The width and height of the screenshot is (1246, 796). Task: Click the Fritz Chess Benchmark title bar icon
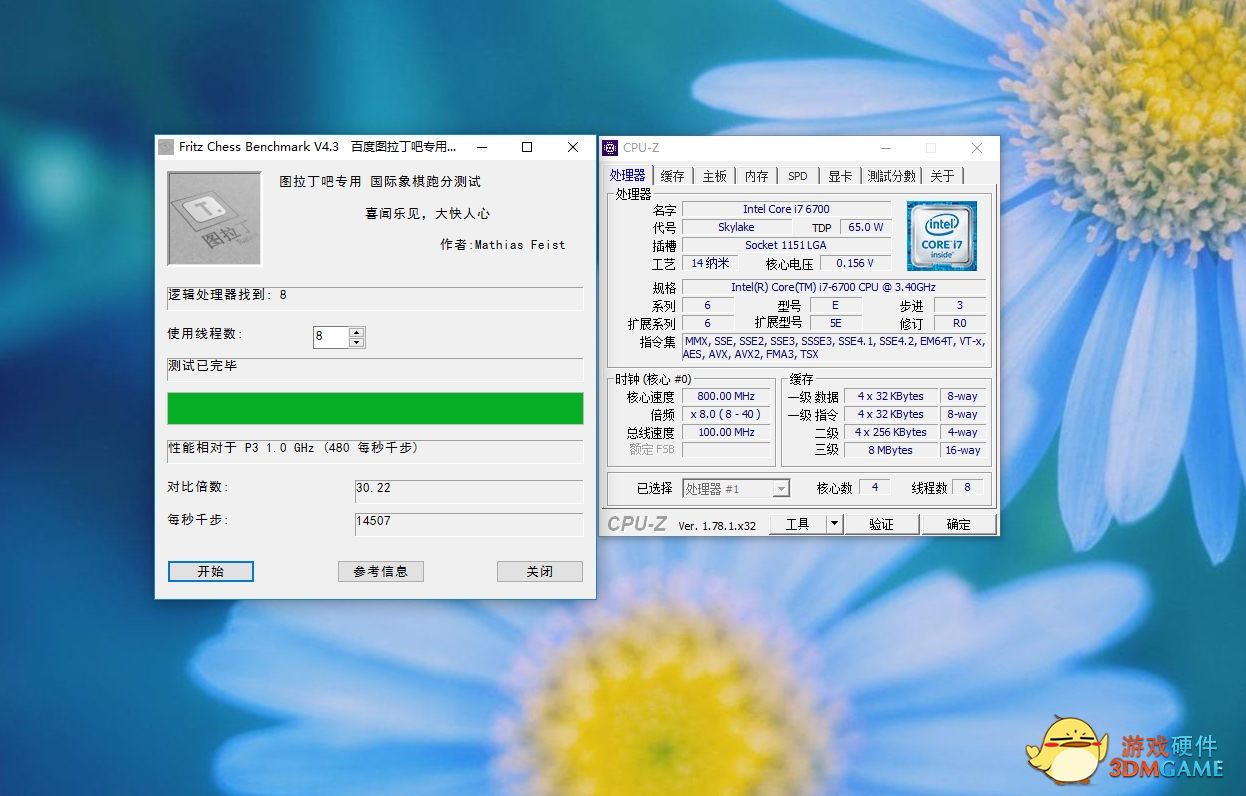(166, 147)
